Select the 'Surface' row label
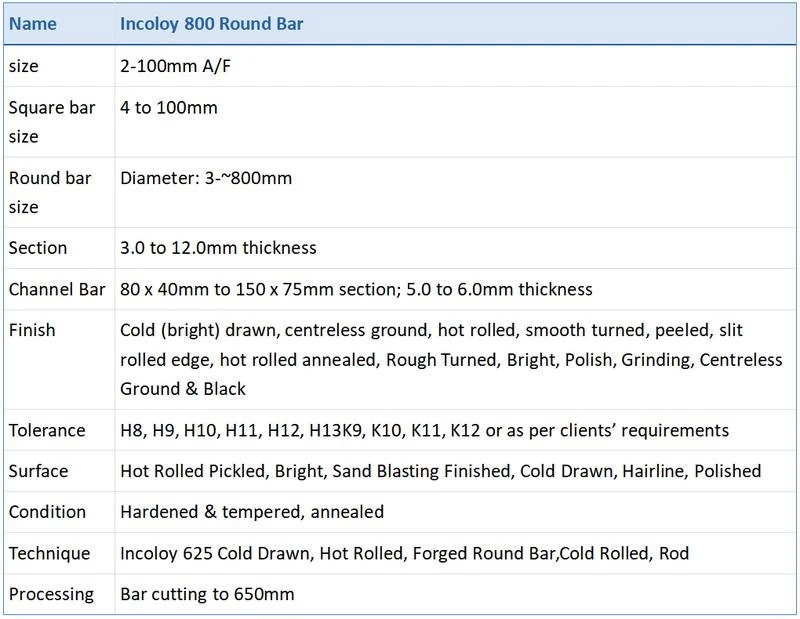The width and height of the screenshot is (800, 619). coord(38,471)
